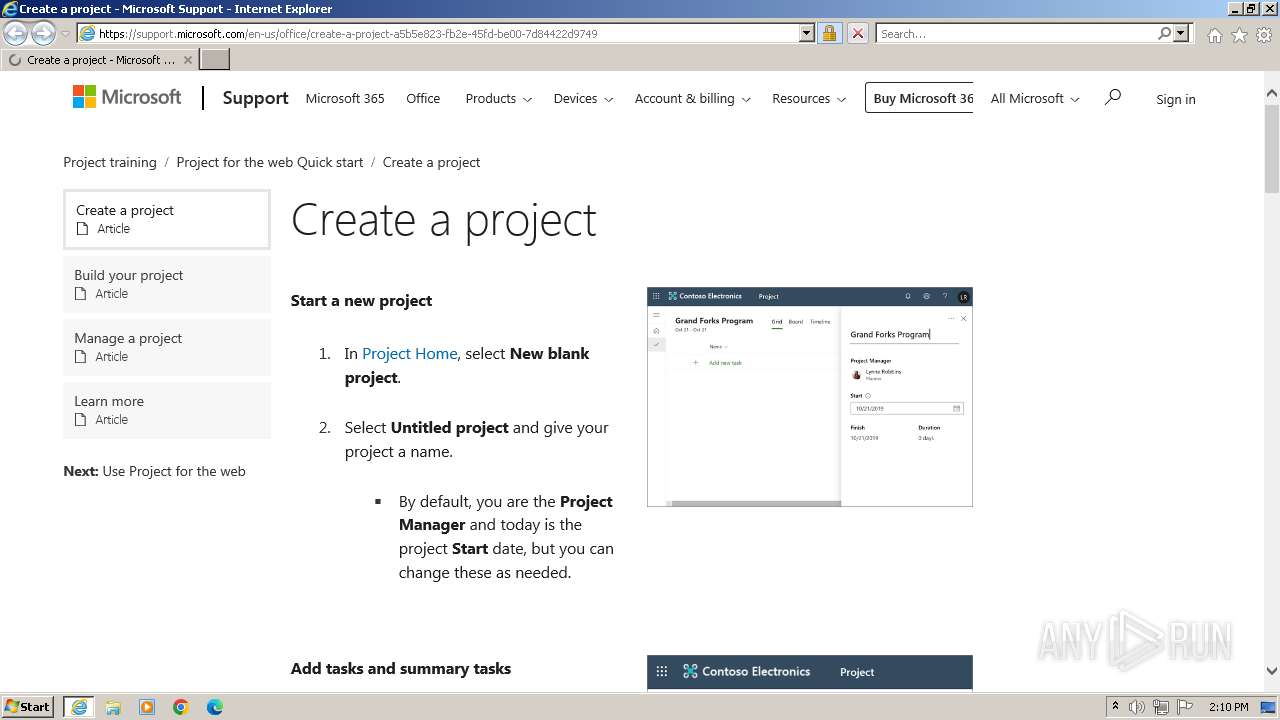Click the scrollbar down arrow
Image resolution: width=1280 pixels, height=720 pixels.
pyautogui.click(x=1271, y=671)
